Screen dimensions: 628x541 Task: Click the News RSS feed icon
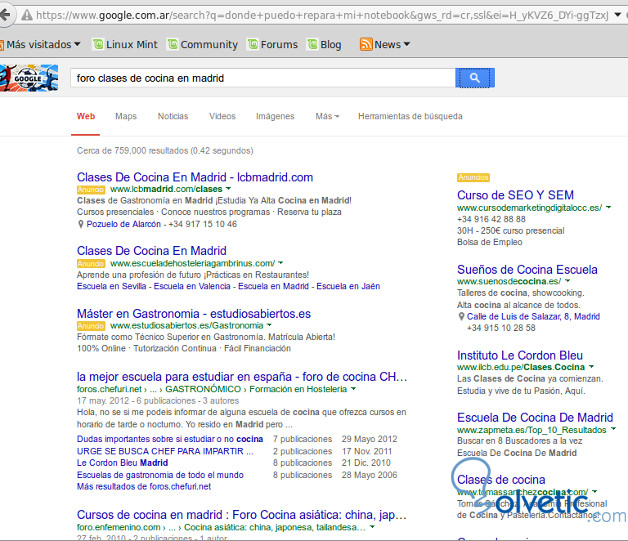366,44
